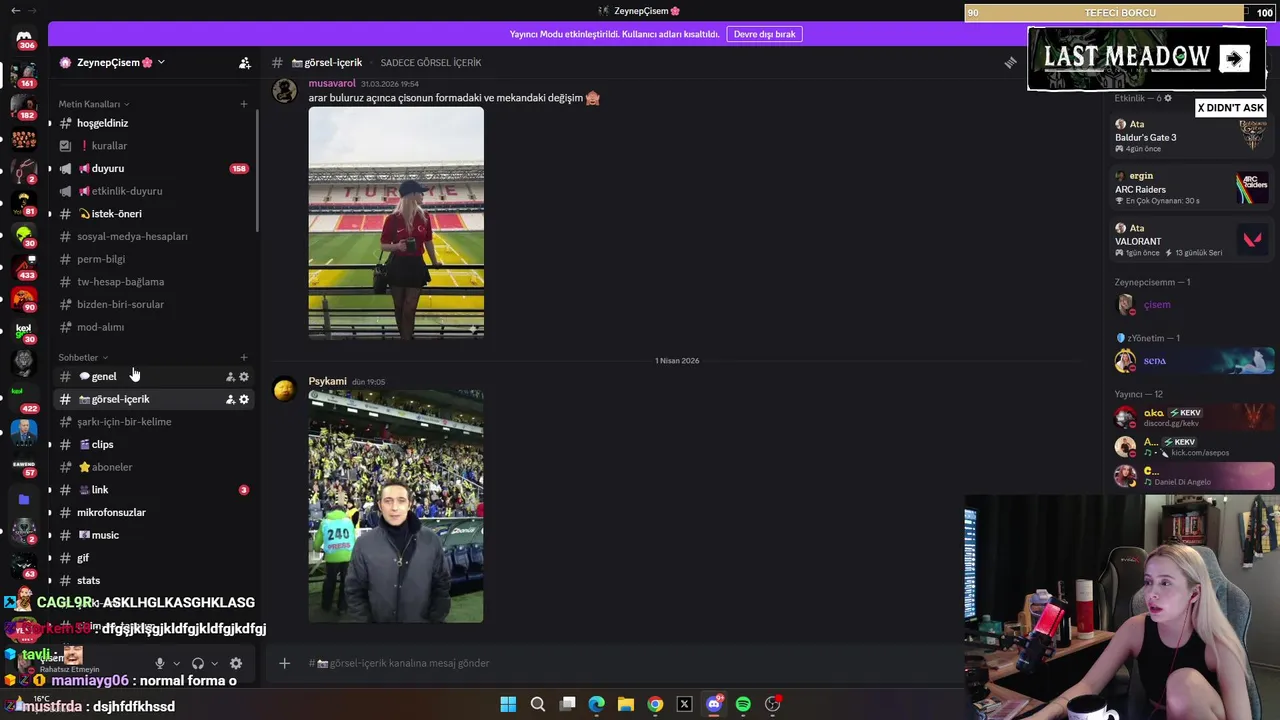Open the invite people icon beside ZeynepÇisem
This screenshot has width=1280, height=720.
point(244,63)
